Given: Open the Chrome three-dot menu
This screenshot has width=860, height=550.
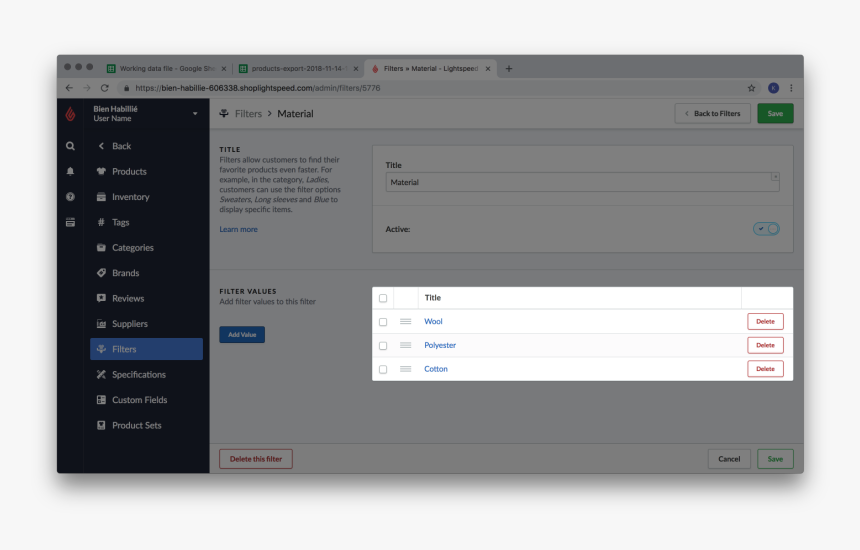Looking at the screenshot, I should coord(791,88).
